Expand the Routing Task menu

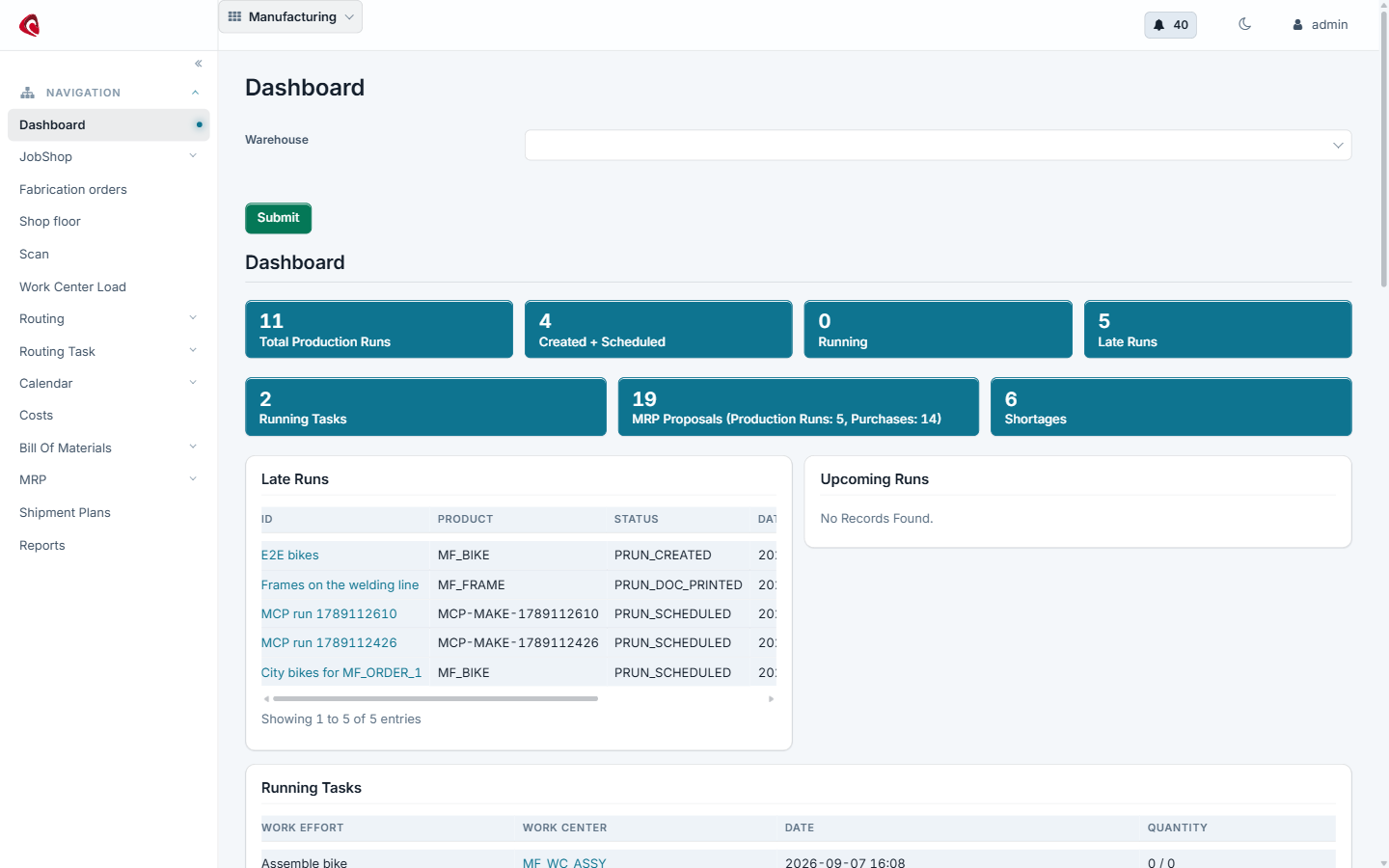(108, 352)
